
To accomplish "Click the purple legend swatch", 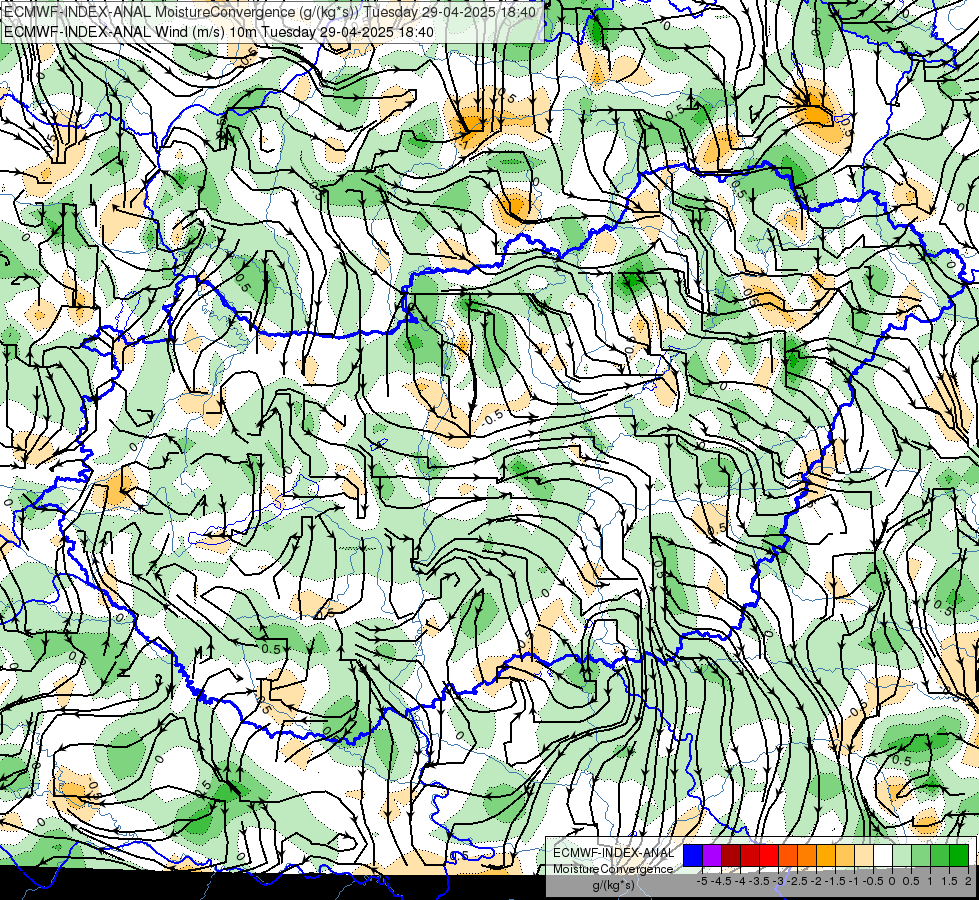I will [712, 855].
